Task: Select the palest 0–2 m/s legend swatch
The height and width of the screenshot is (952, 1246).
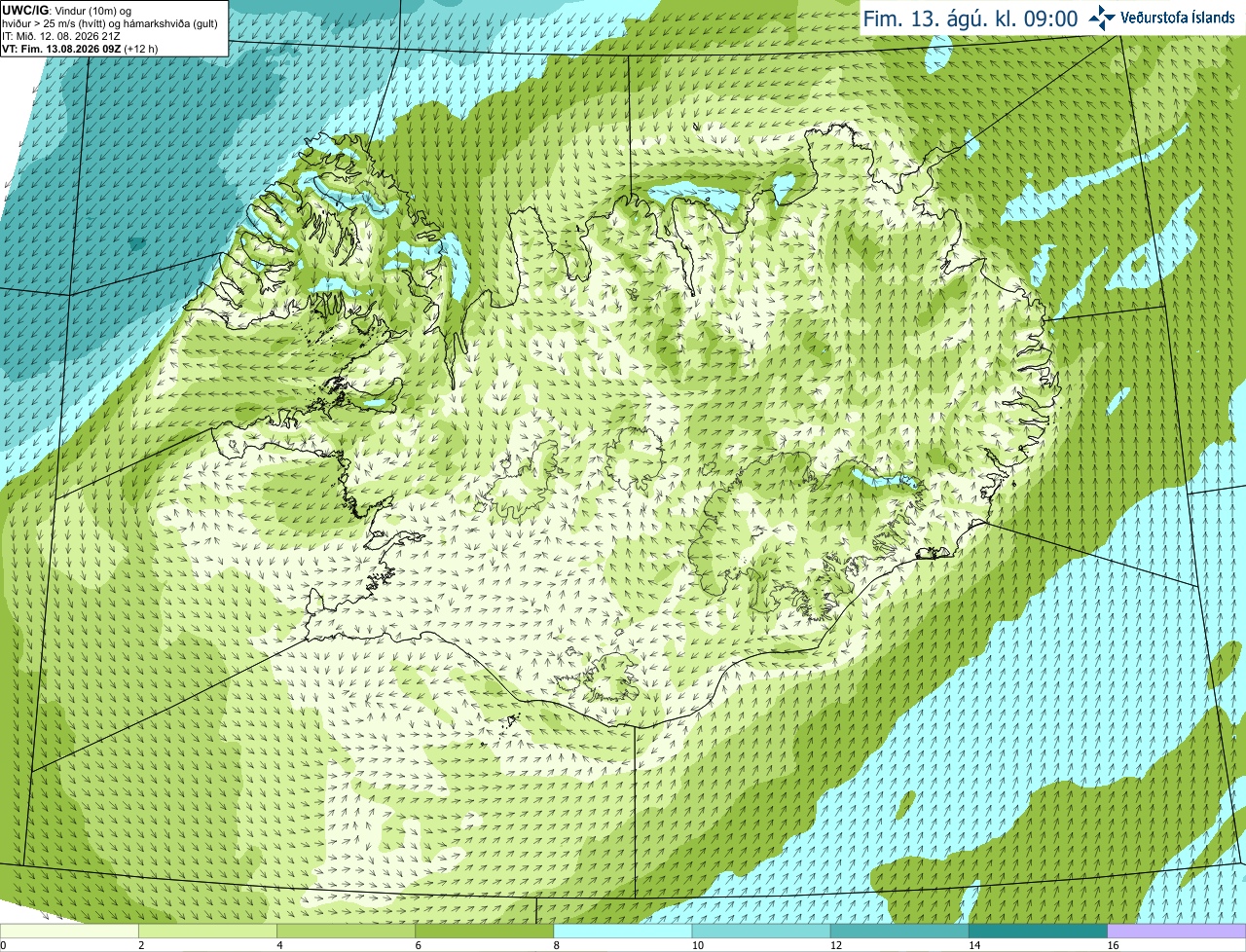Action: point(69,931)
